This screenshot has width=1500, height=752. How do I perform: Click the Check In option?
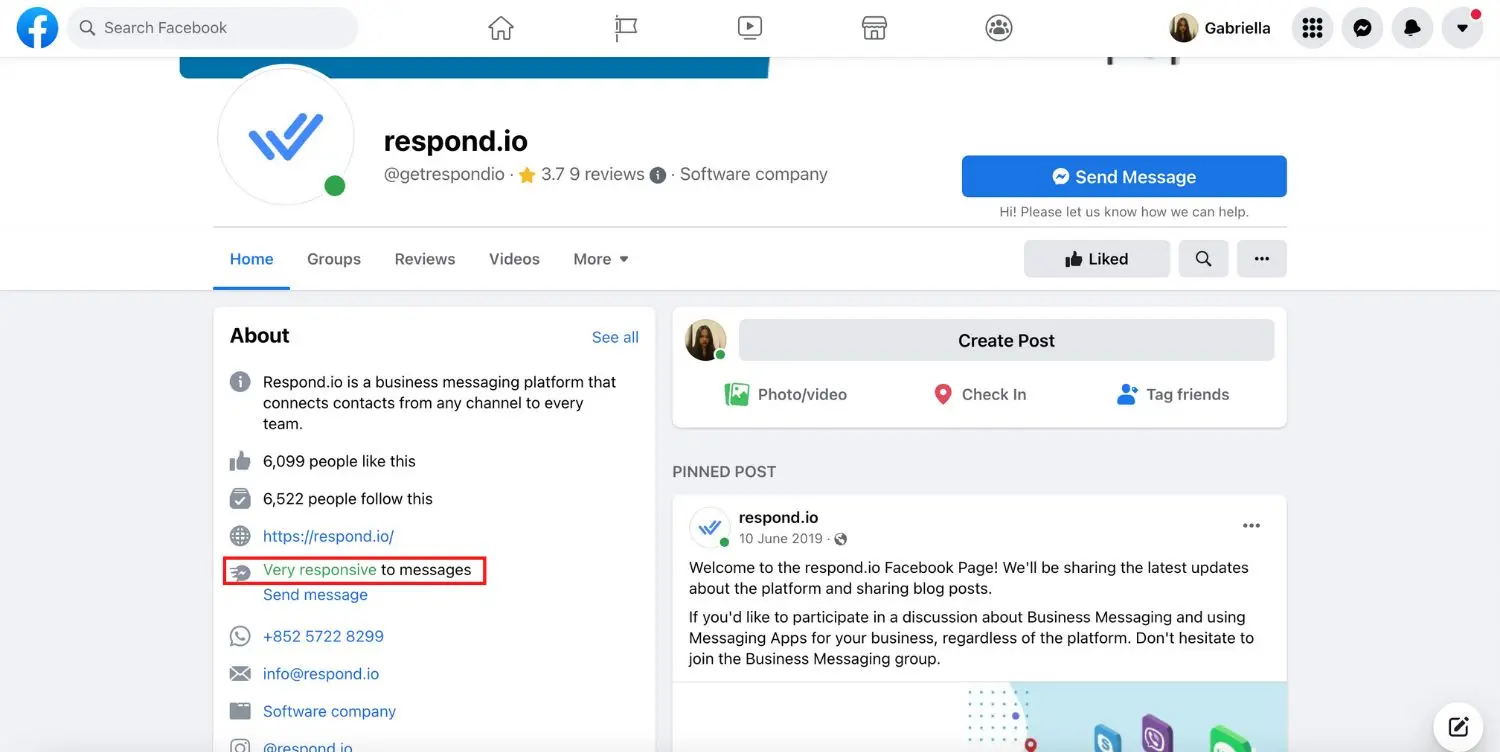click(x=979, y=394)
